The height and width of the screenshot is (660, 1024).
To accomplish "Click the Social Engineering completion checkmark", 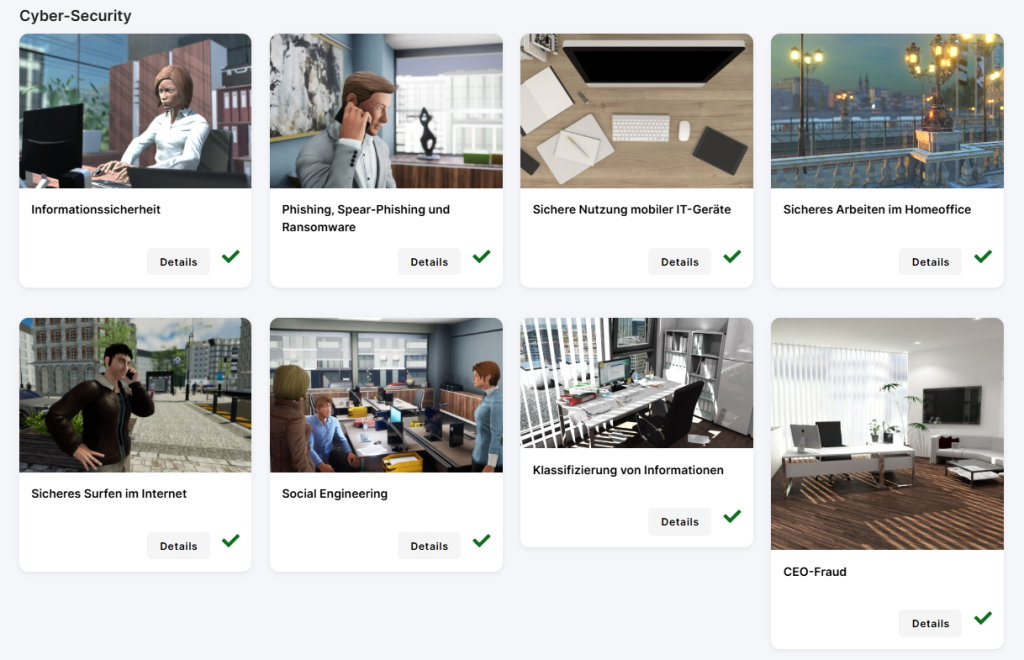I will 481,541.
